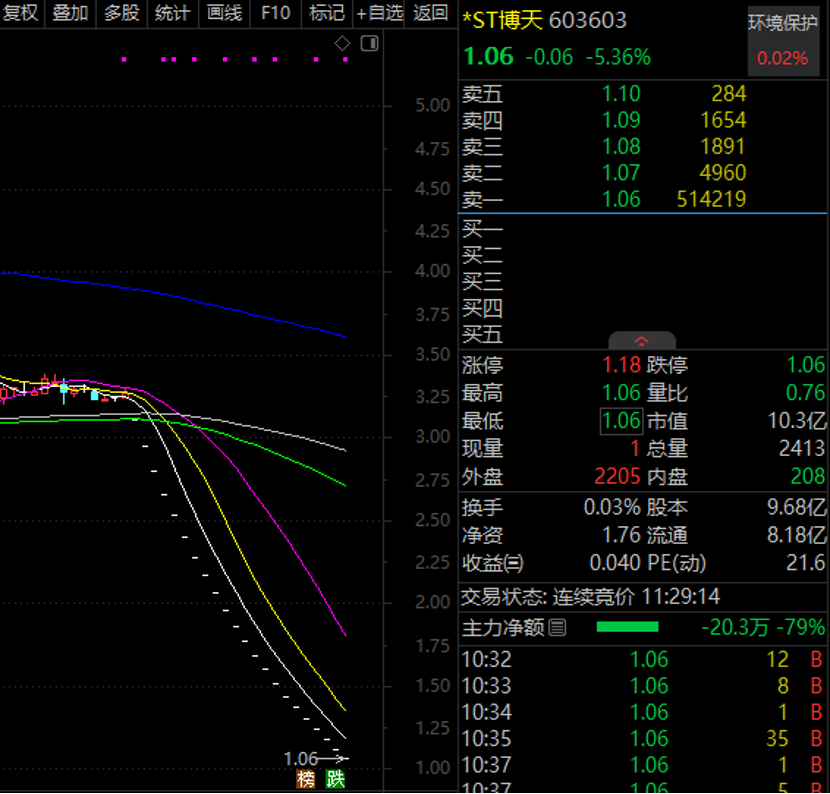Click the 换手 value 0.03%
This screenshot has width=830, height=794.
tap(612, 508)
